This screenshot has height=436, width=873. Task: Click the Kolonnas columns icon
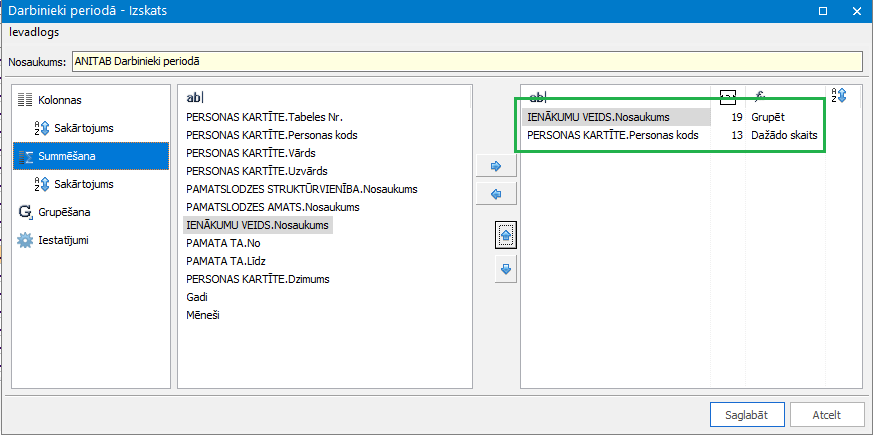click(x=24, y=100)
